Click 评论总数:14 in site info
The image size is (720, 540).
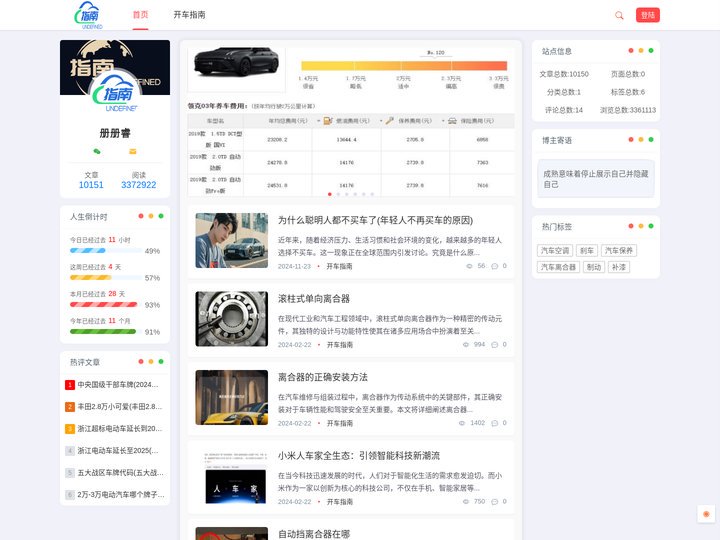(564, 110)
